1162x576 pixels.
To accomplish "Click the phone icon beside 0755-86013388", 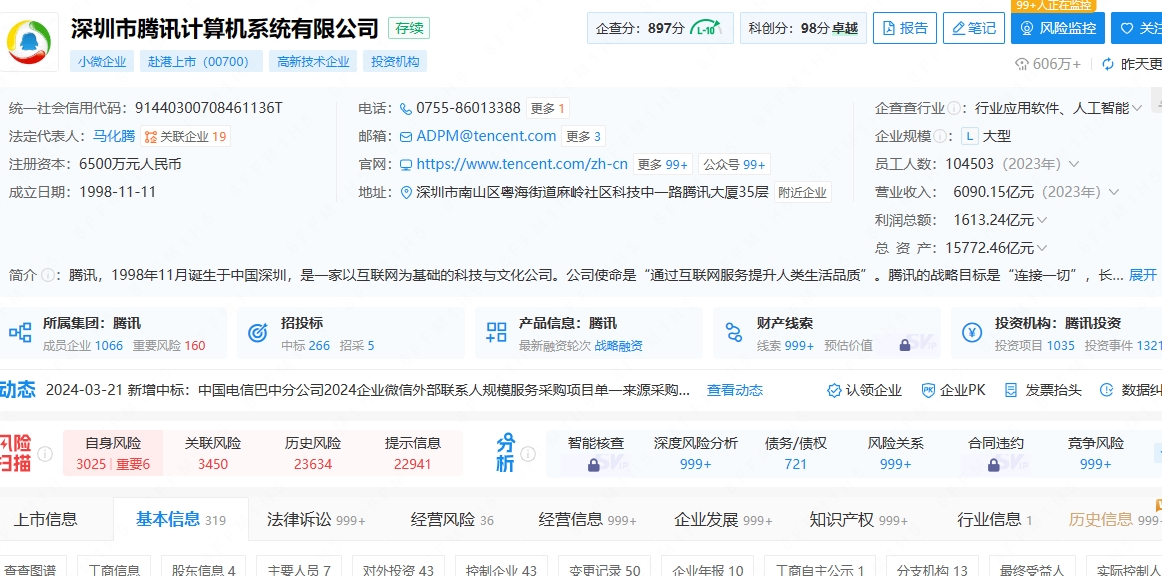I will coord(404,107).
